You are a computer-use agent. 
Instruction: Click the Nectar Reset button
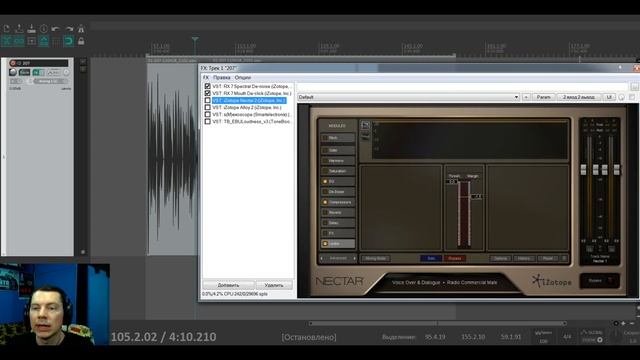(548, 258)
